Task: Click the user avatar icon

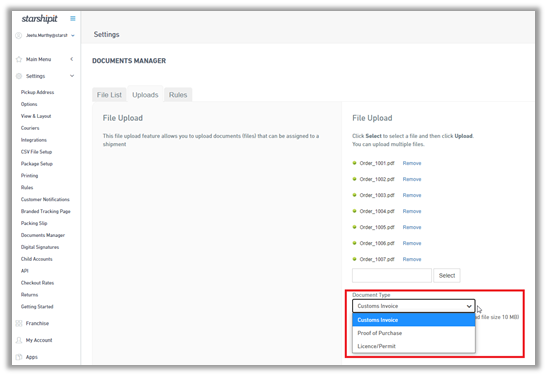Action: click(19, 35)
